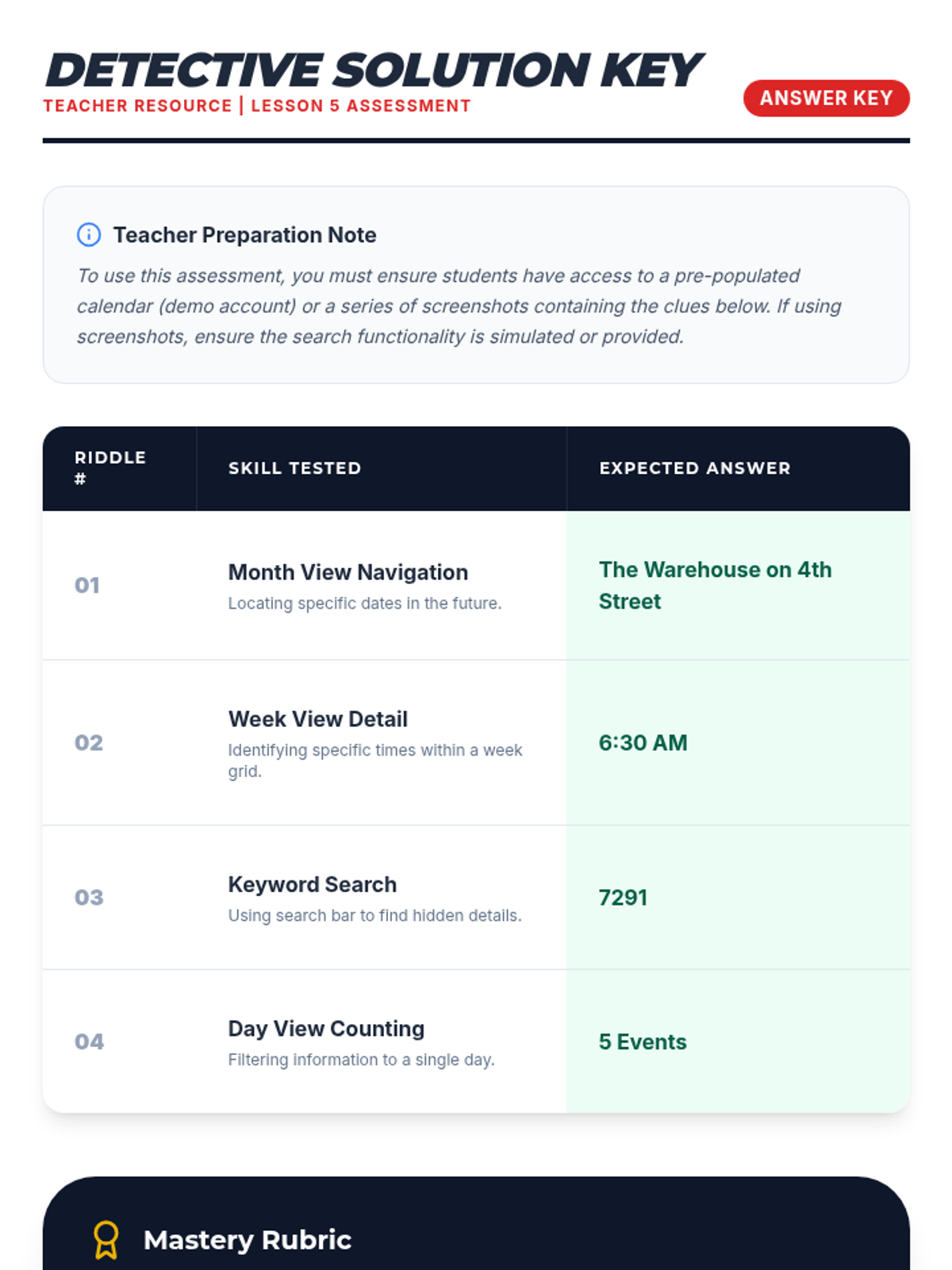Select the Detective Solution Key title
Image resolution: width=952 pixels, height=1270 pixels.
tap(373, 71)
